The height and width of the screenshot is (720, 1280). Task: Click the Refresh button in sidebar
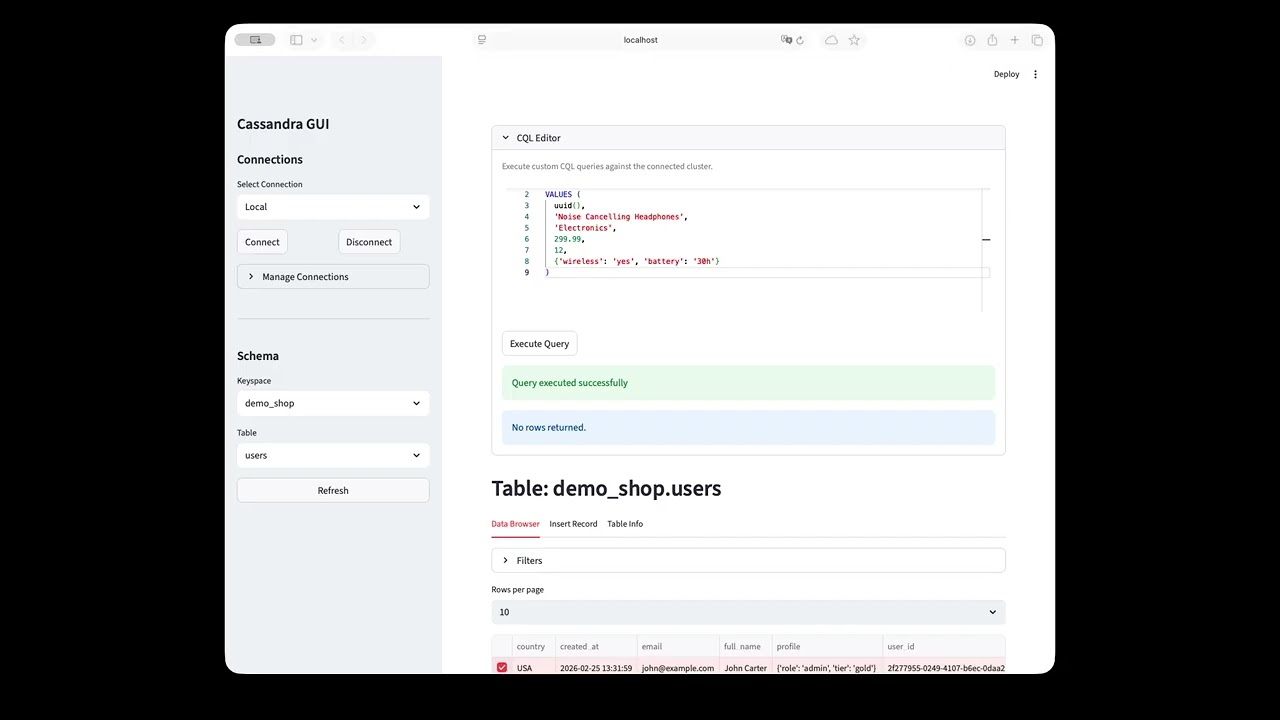click(333, 490)
